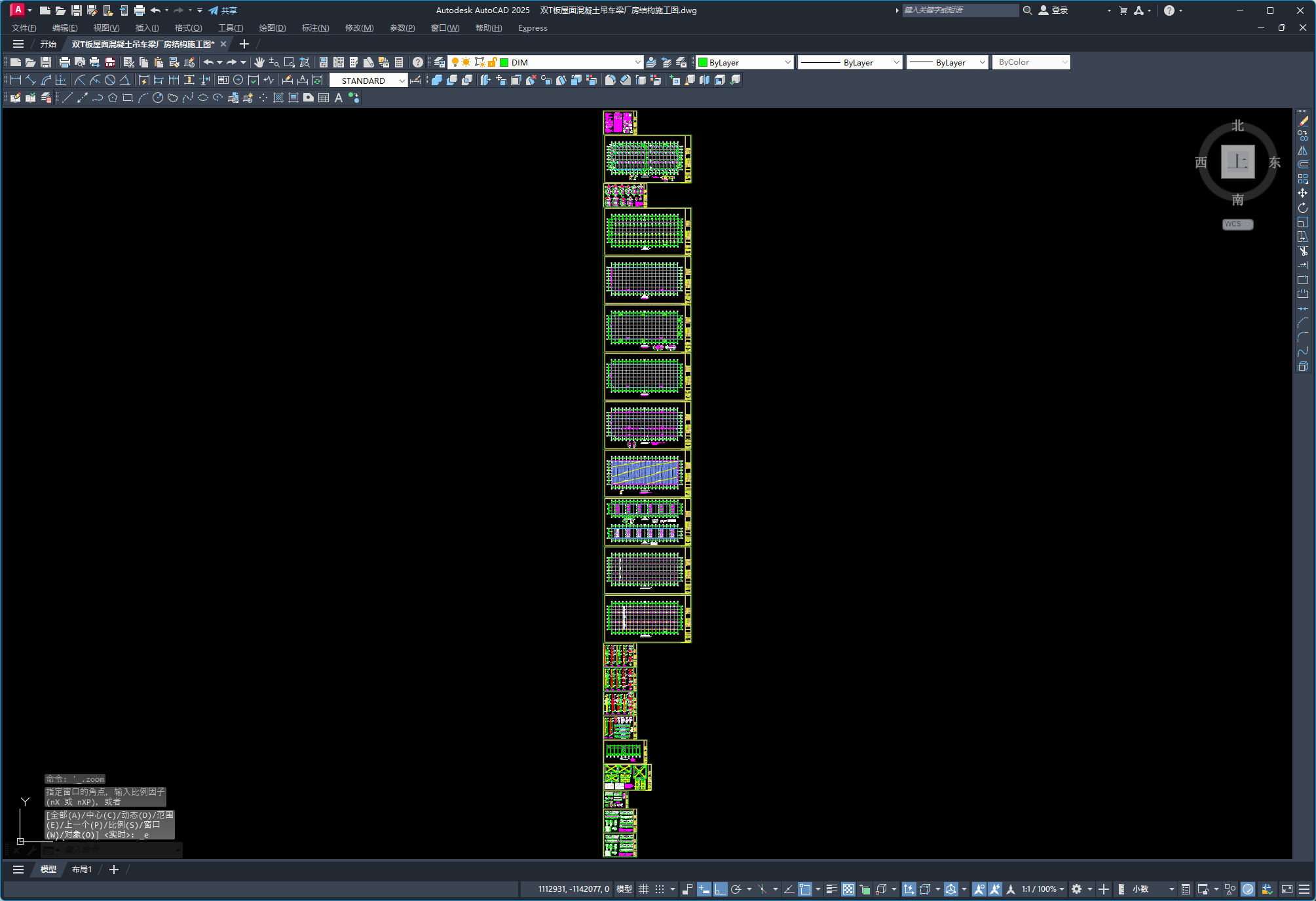Viewport: 1316px width, 901px height.
Task: Select the Linear dimension tool
Action: coord(16,80)
